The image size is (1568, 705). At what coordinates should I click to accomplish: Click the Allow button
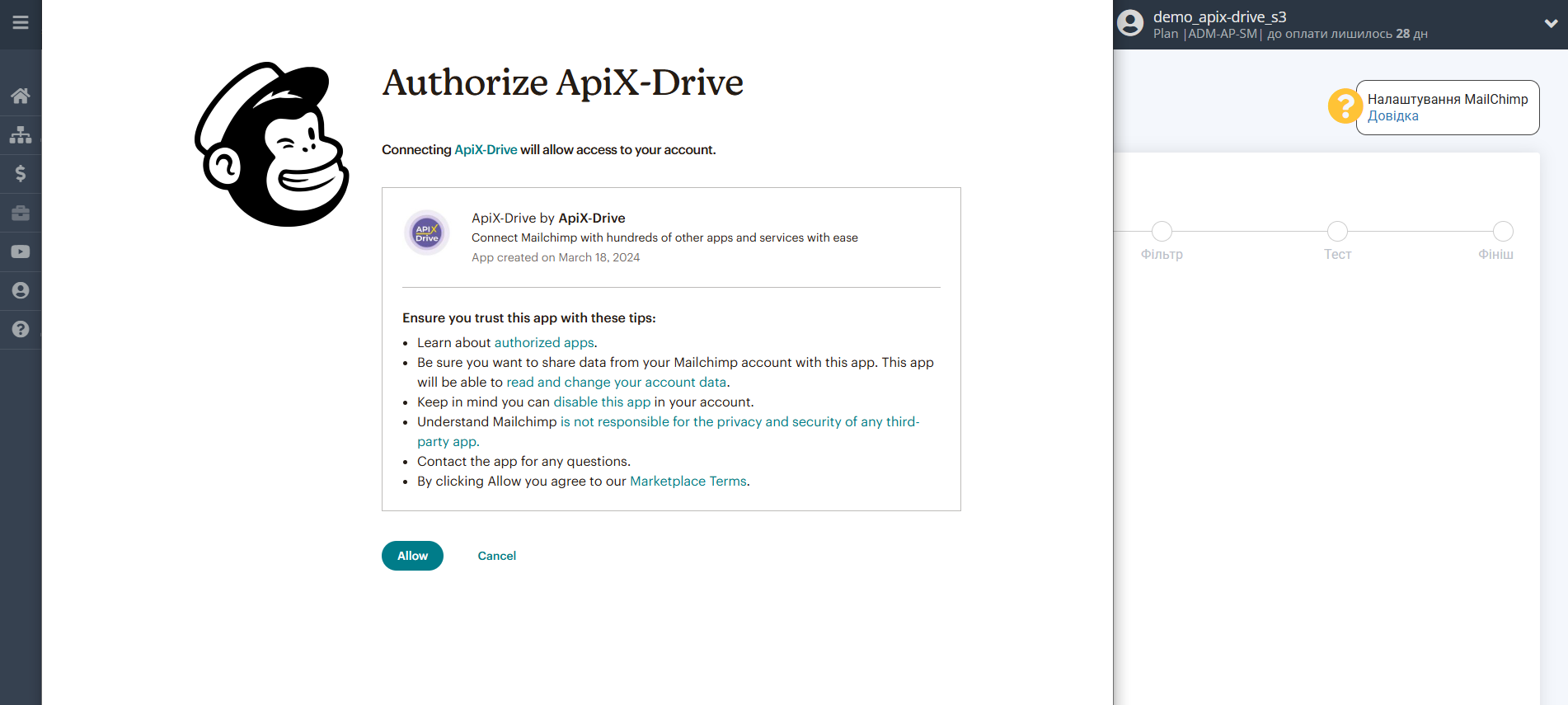[412, 556]
